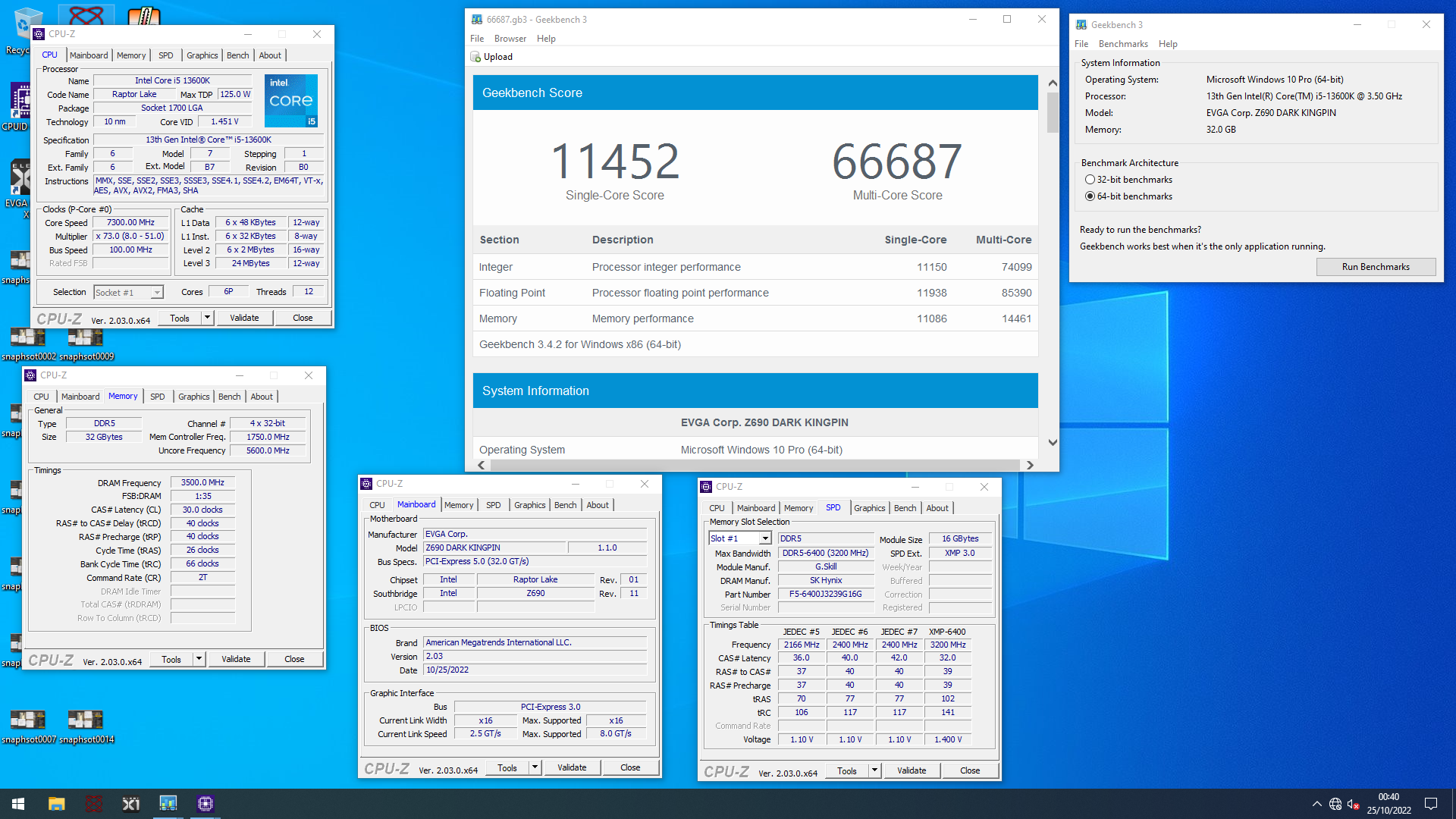Open the Benchmarks menu in Geekbench 3
Image resolution: width=1456 pixels, height=819 pixels.
point(1122,44)
